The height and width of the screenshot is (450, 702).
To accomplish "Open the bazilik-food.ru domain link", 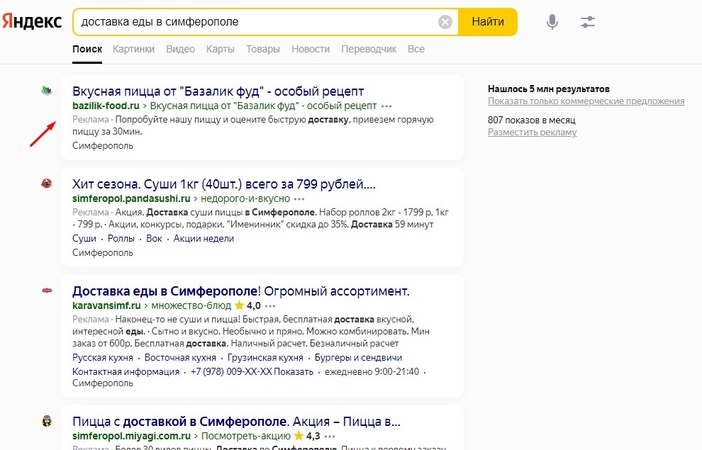I will tap(106, 106).
